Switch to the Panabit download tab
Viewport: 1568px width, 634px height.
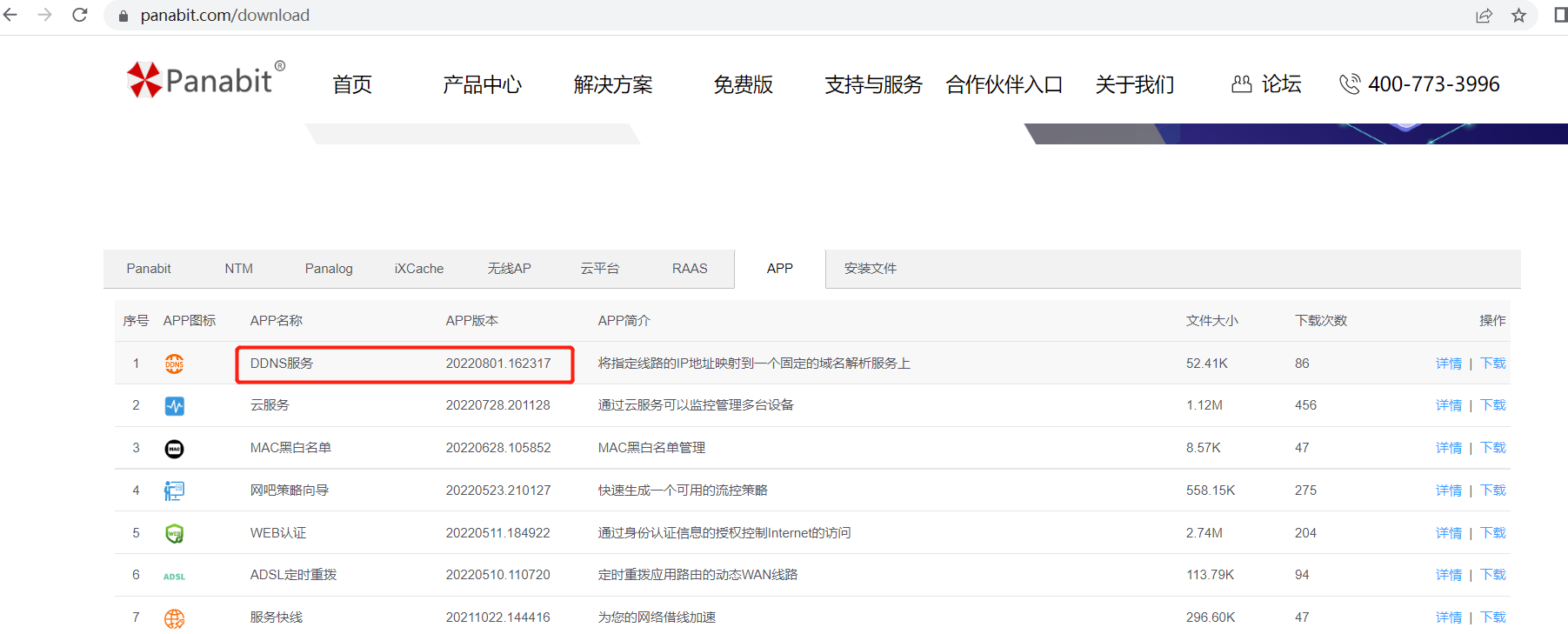click(149, 269)
